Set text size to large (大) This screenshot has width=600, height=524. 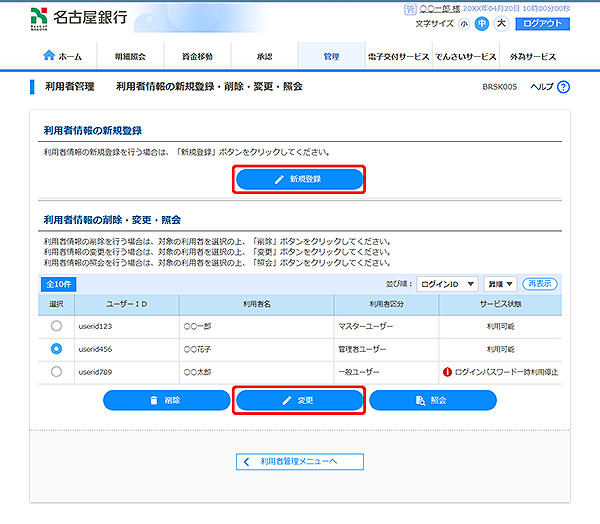click(x=501, y=23)
